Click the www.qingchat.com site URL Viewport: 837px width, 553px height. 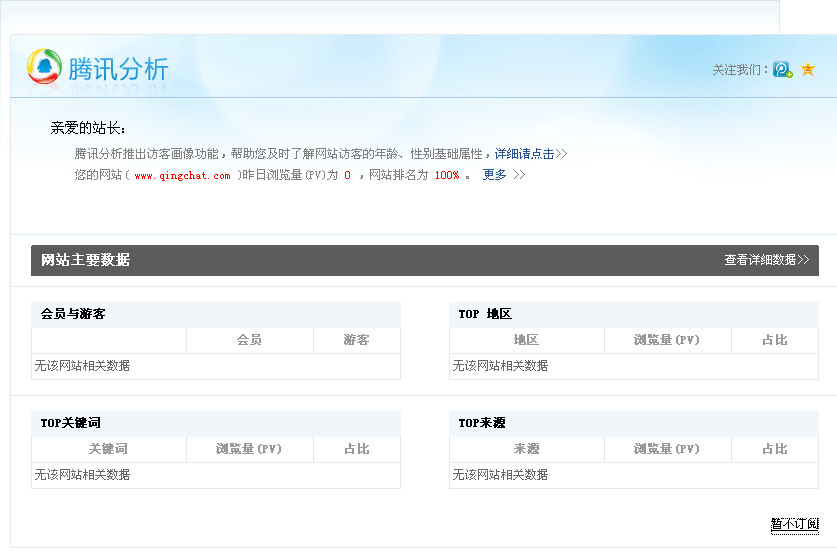click(x=183, y=175)
